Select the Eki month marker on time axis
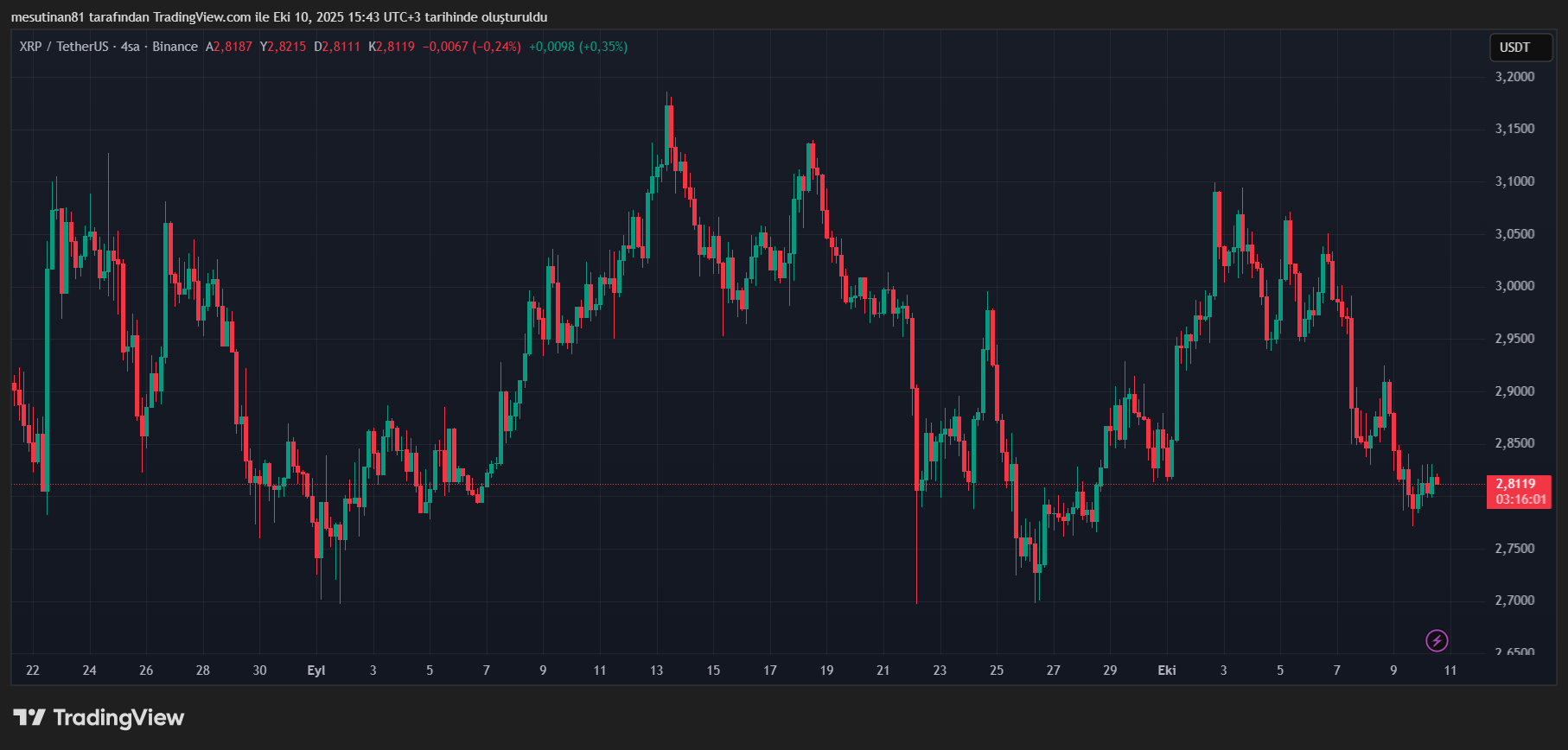This screenshot has width=1568, height=750. click(1166, 671)
